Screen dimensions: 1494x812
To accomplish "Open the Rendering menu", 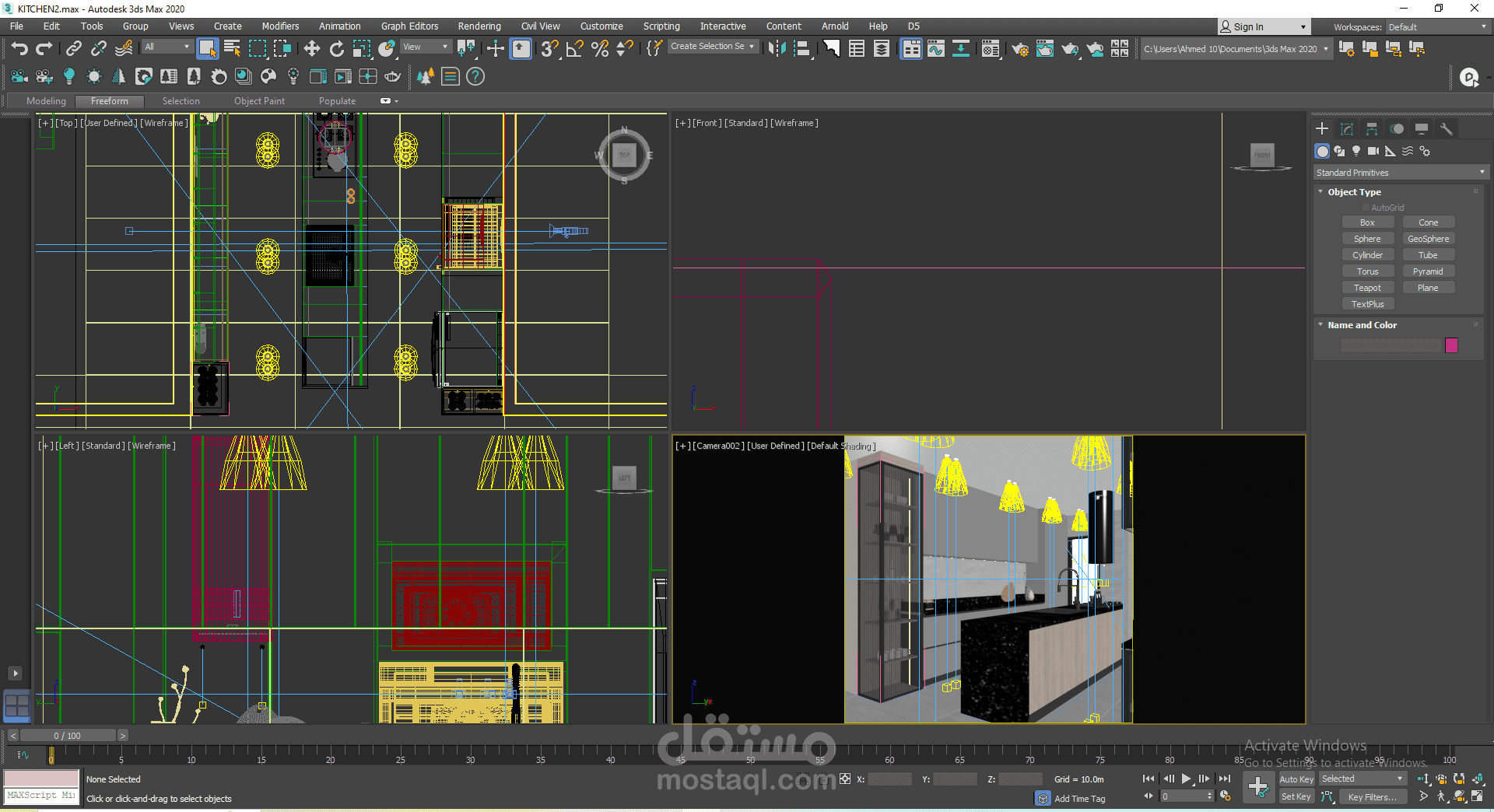I will point(479,26).
